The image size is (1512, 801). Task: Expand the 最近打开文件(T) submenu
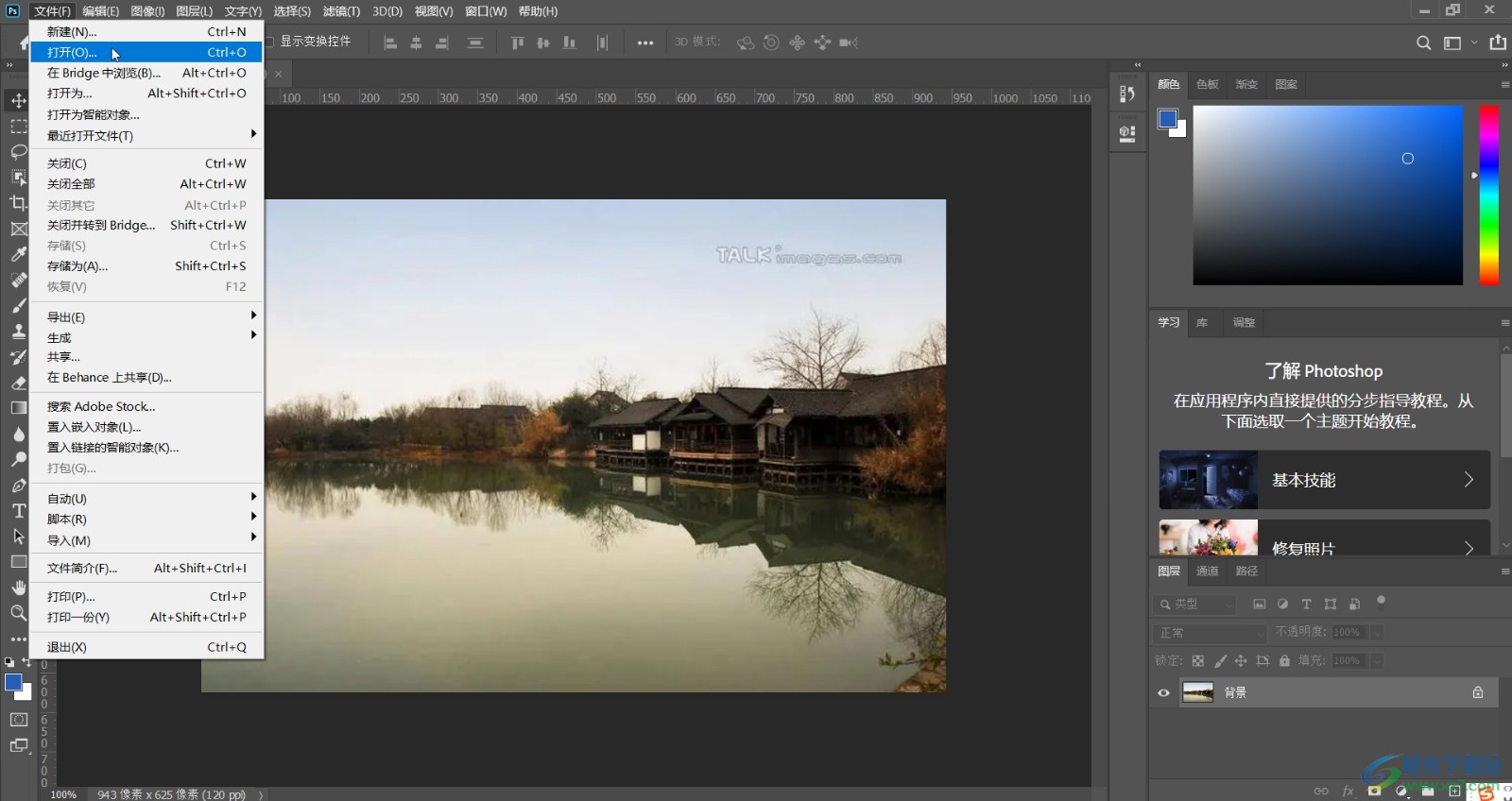[x=146, y=135]
